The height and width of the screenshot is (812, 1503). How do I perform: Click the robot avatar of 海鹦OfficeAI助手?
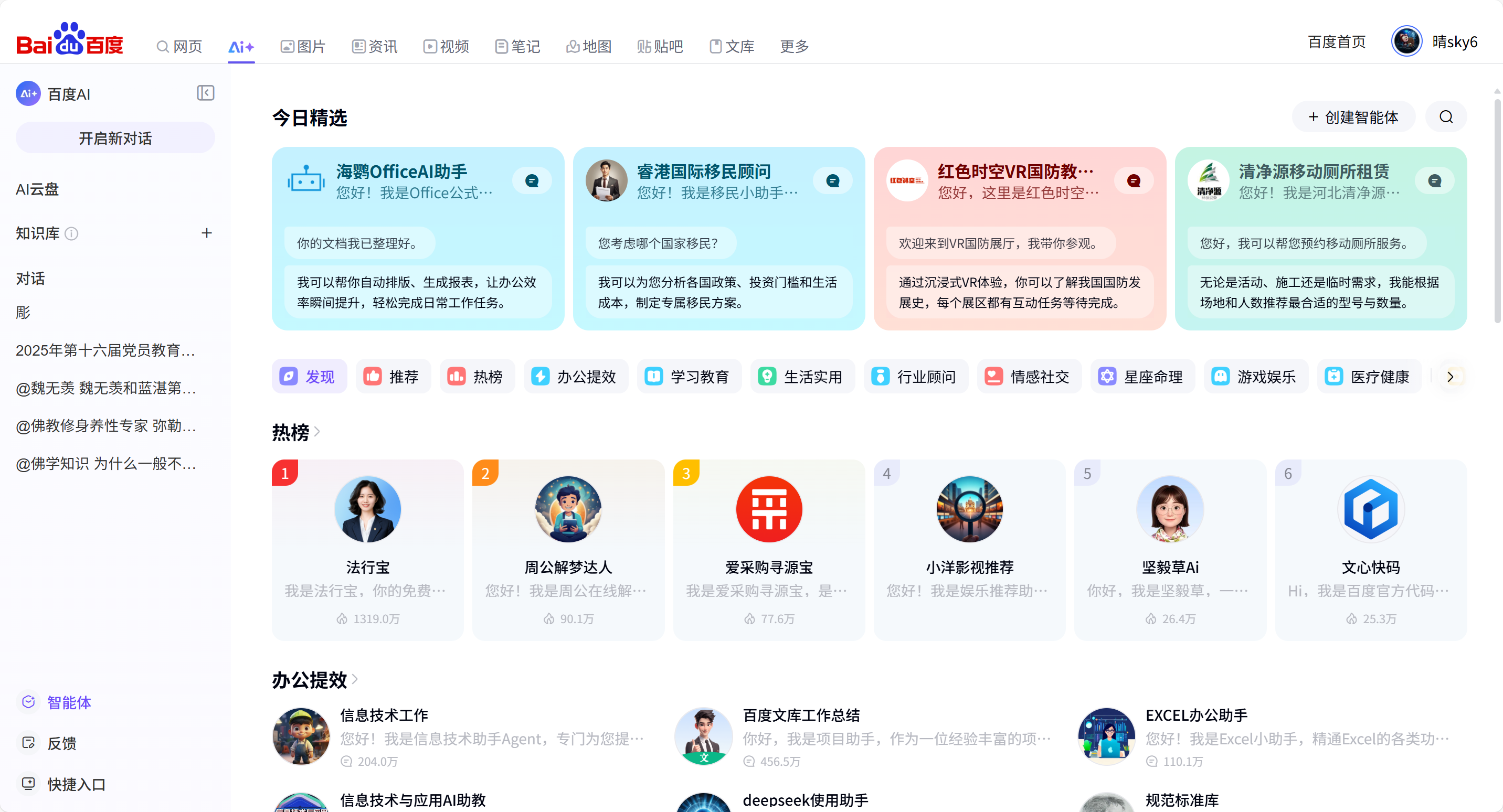pyautogui.click(x=306, y=180)
